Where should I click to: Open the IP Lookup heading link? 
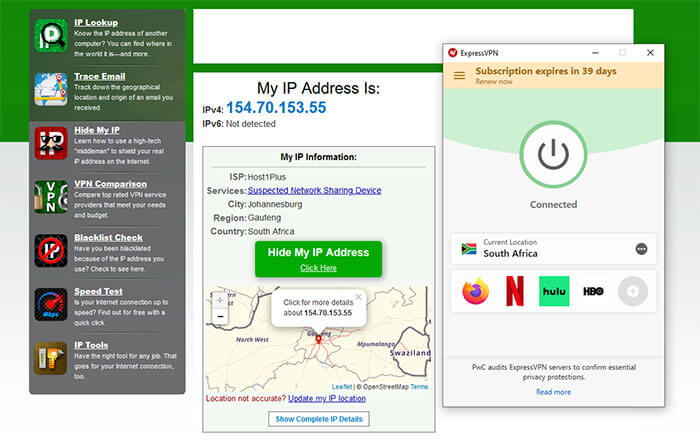click(x=96, y=22)
